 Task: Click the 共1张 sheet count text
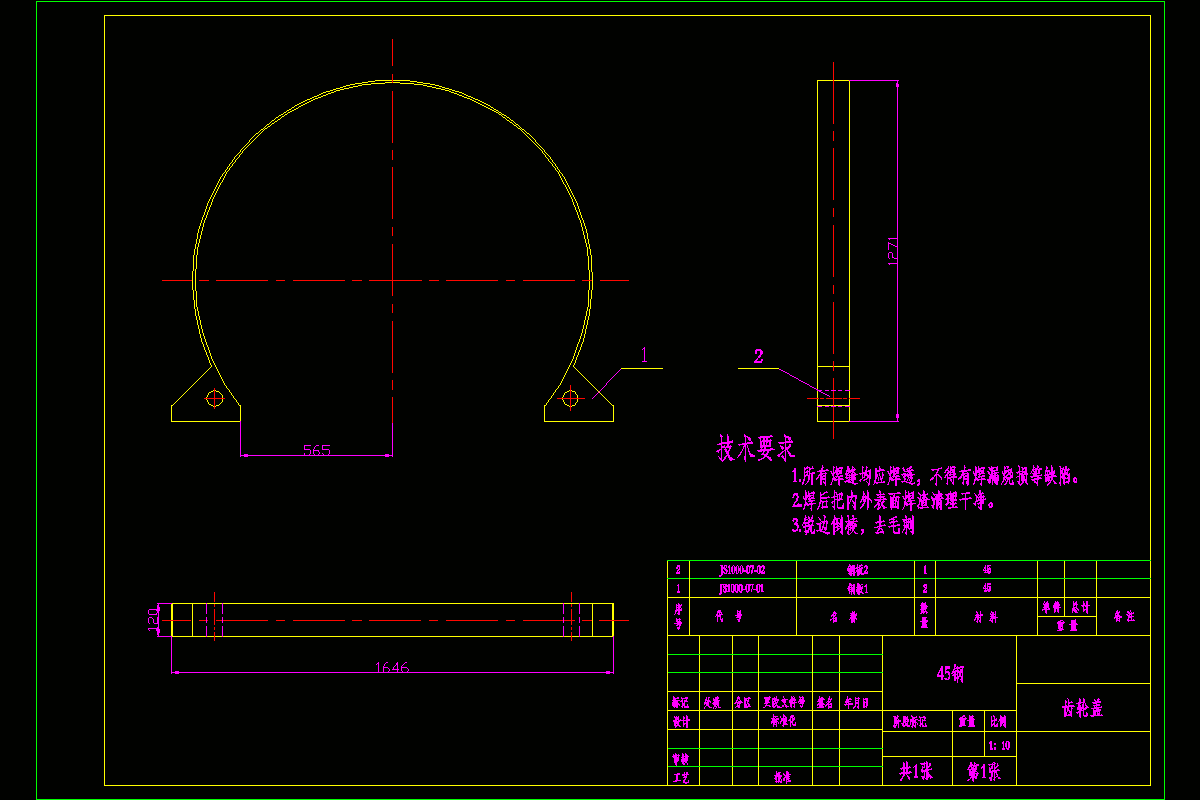click(916, 771)
